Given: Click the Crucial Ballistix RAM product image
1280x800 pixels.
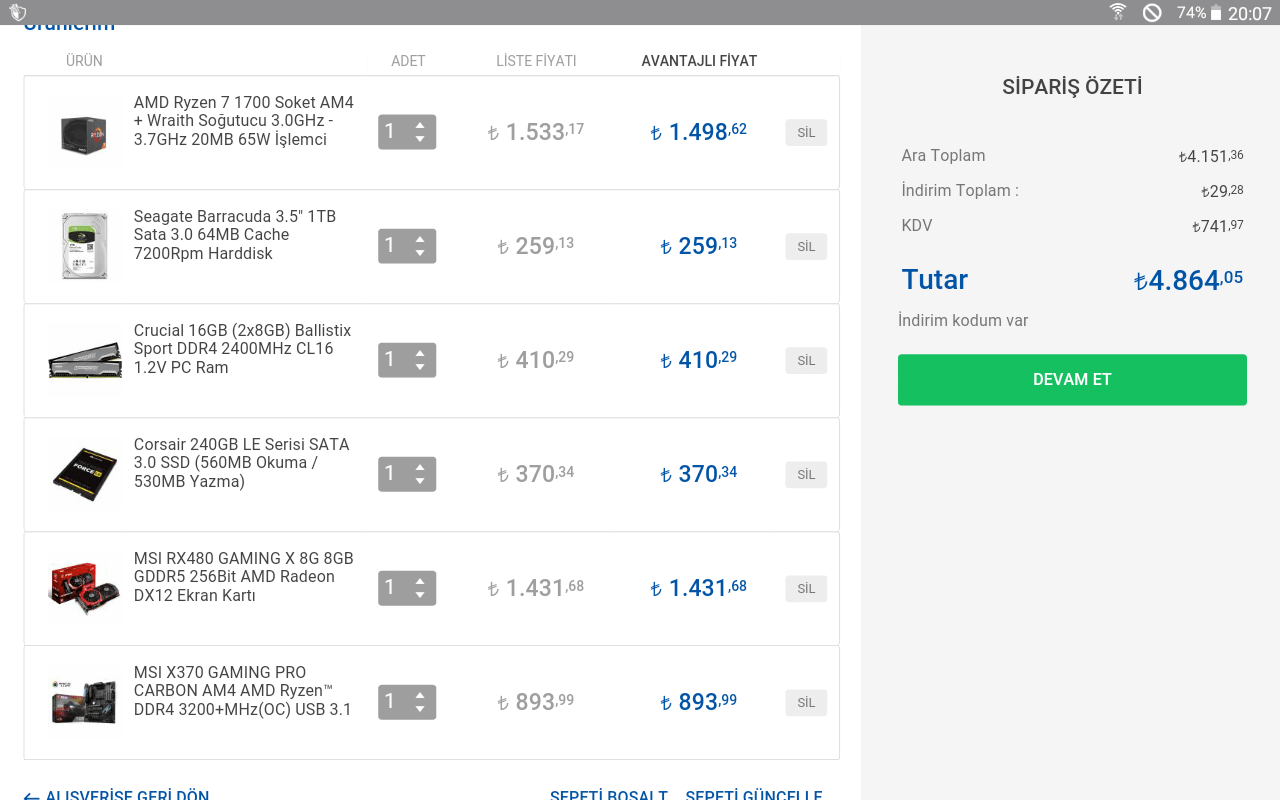Looking at the screenshot, I should (84, 360).
